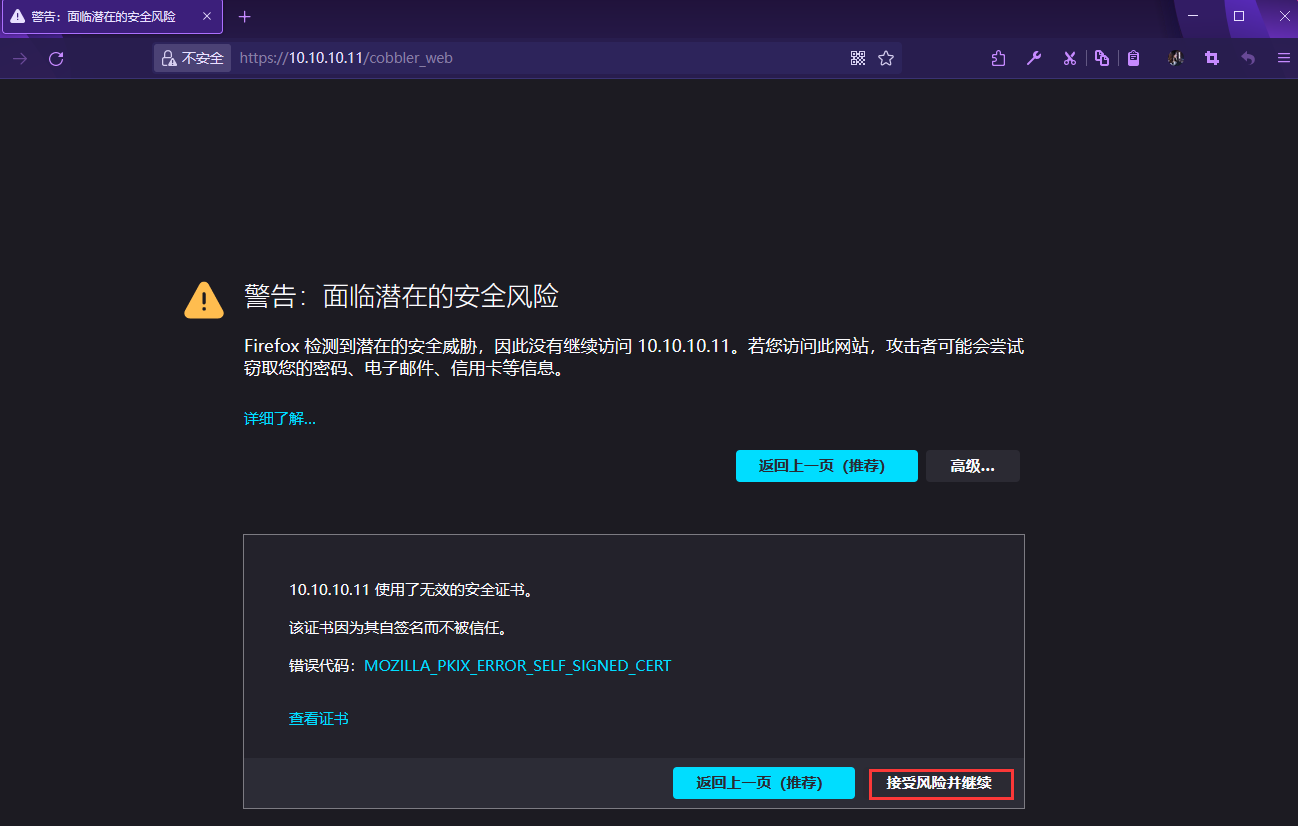1298x826 pixels.
Task: Open the not-secure lock site info
Action: 171,58
